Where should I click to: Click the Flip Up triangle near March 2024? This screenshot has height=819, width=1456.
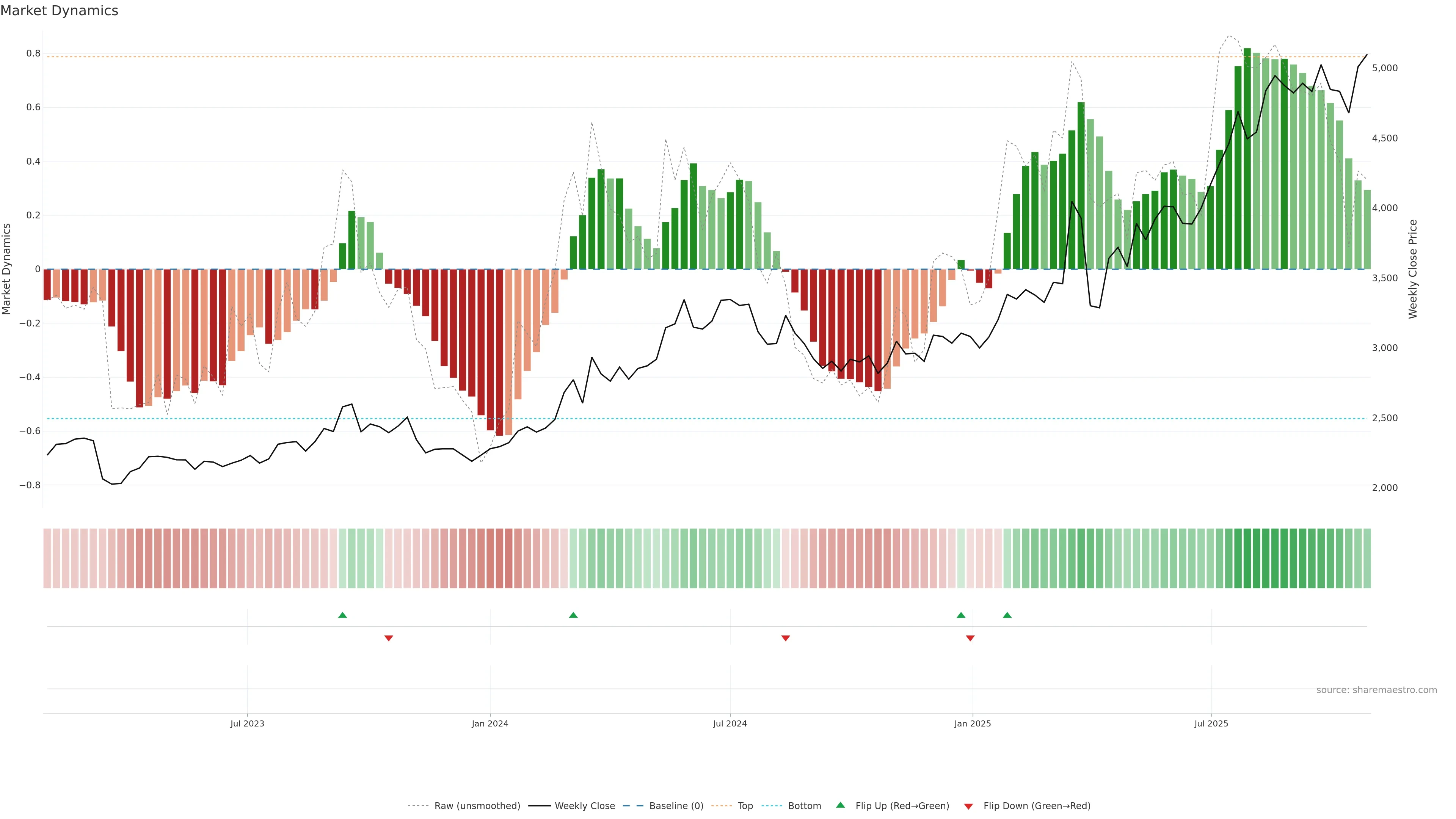(573, 615)
